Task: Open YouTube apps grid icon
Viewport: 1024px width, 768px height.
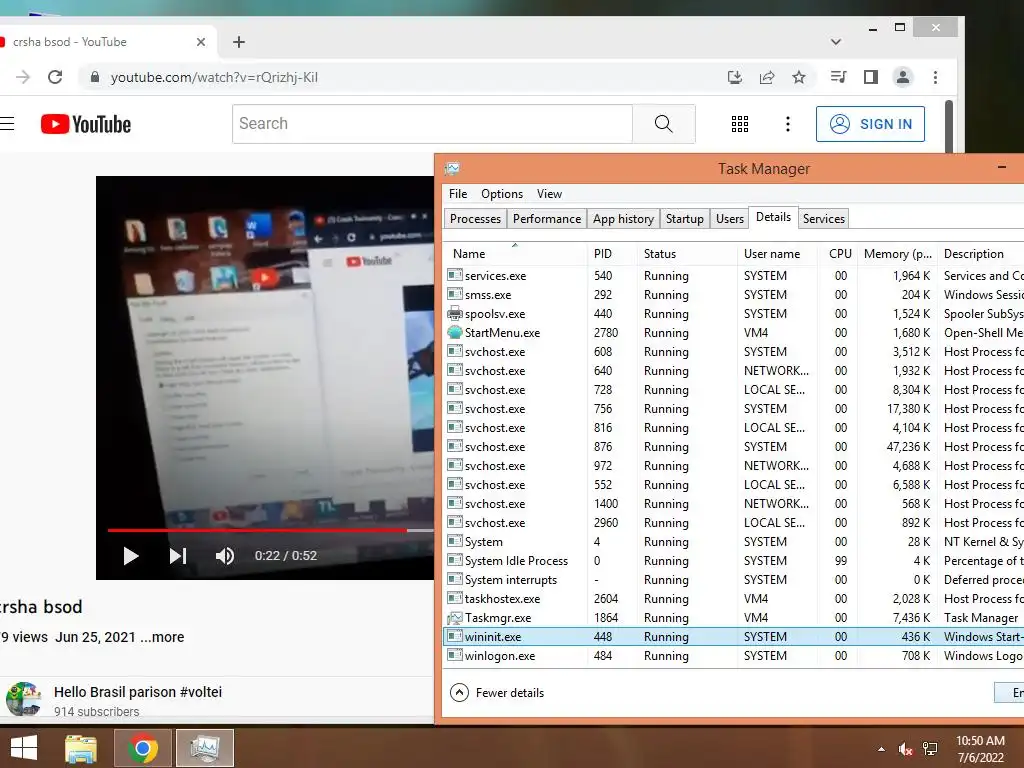Action: 740,124
